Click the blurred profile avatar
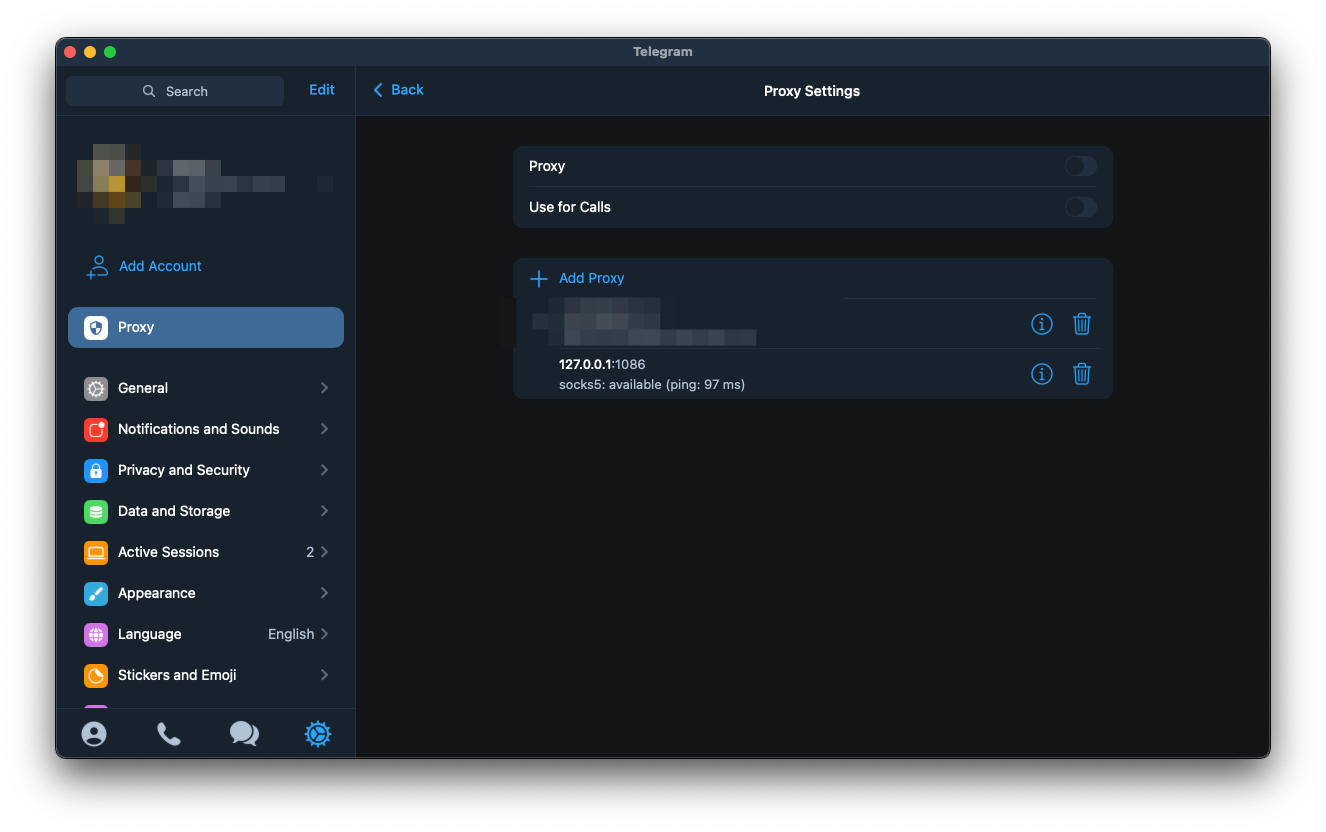This screenshot has width=1326, height=832. pos(111,184)
